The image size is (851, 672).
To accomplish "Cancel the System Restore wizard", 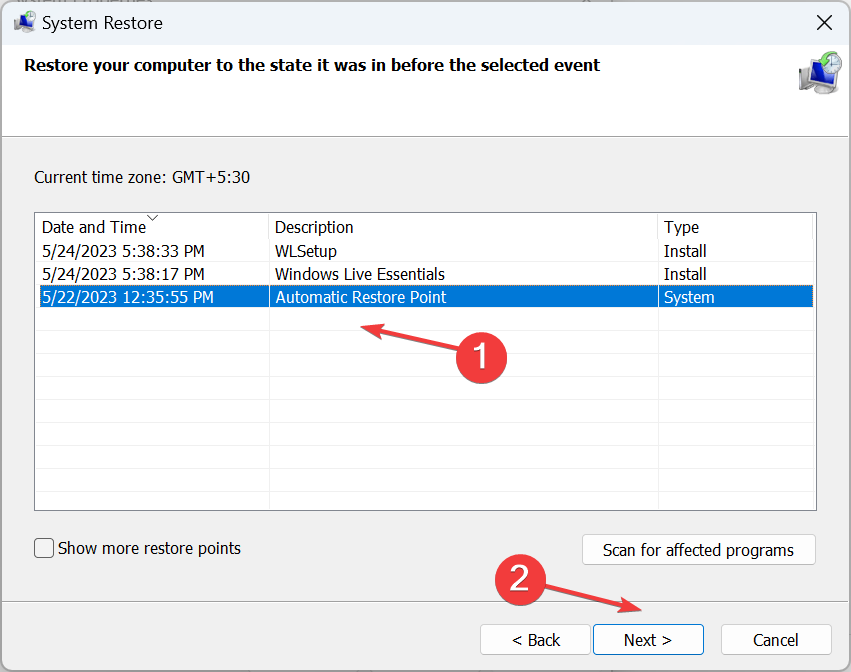I will pos(776,640).
